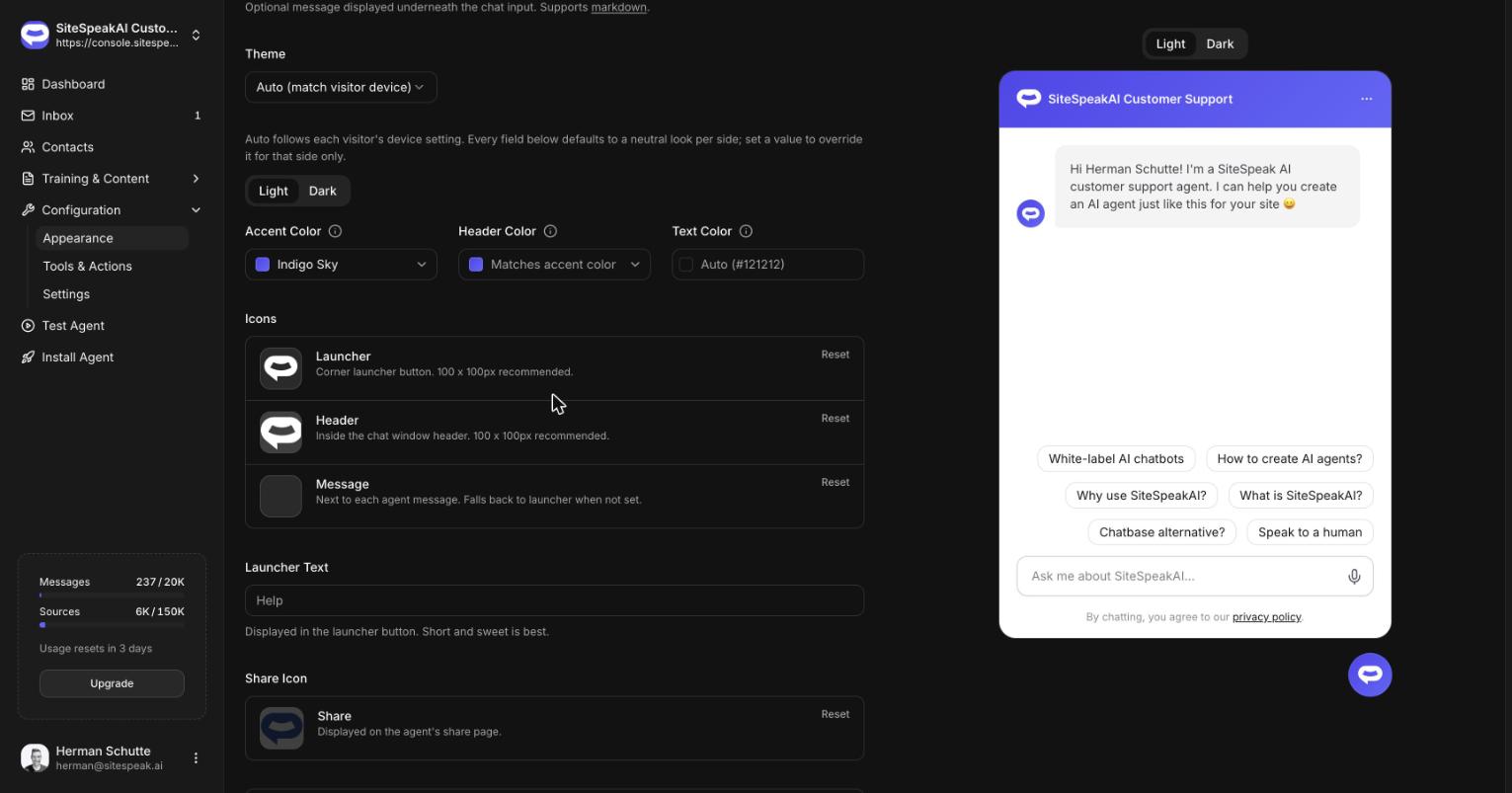The image size is (1512, 793).
Task: Select the 'White-label AI chatbots' suggestion
Action: (x=1116, y=459)
